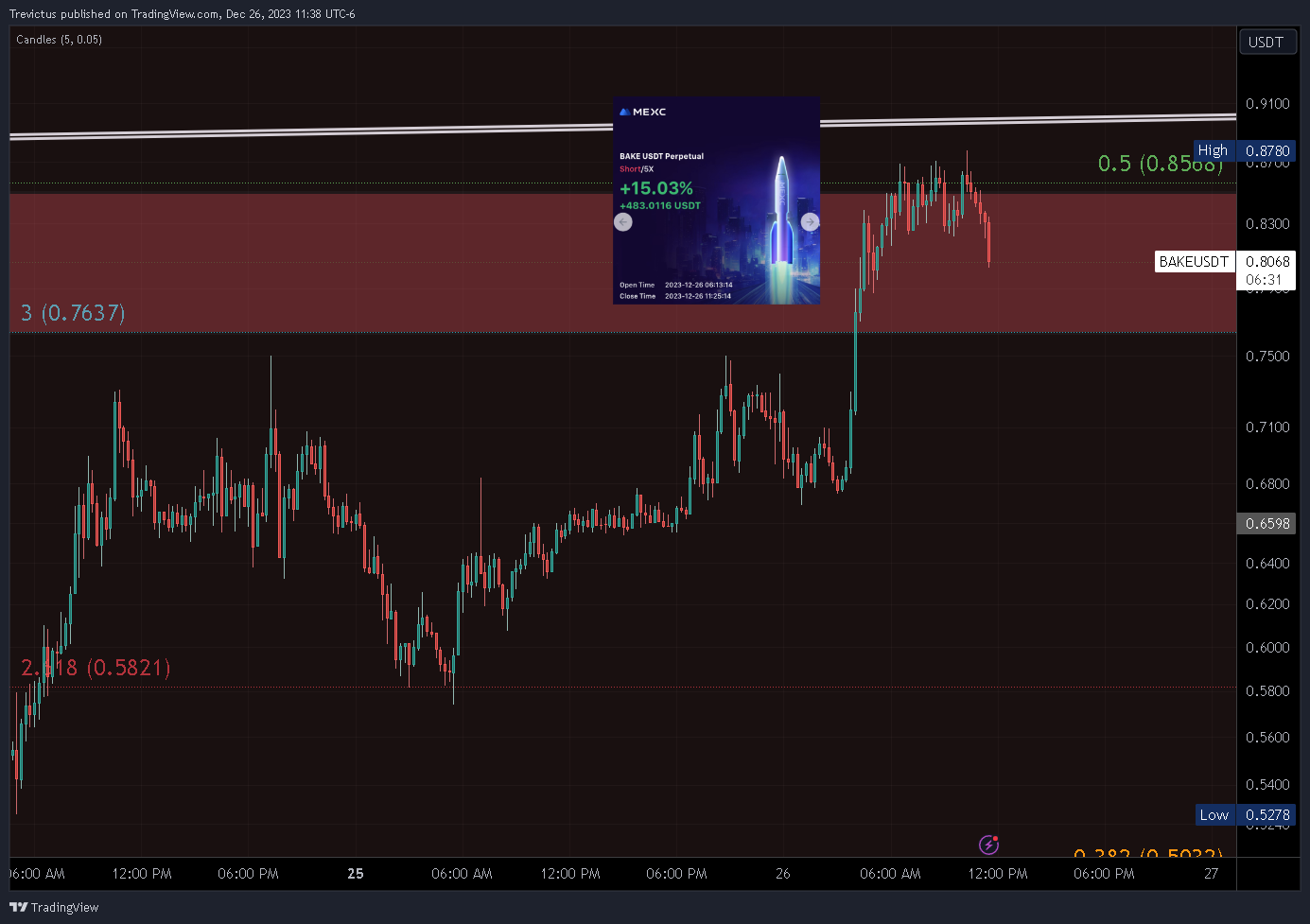Click the 'Close Time' row in MEXC image
This screenshot has height=924, width=1310.
tap(675, 296)
